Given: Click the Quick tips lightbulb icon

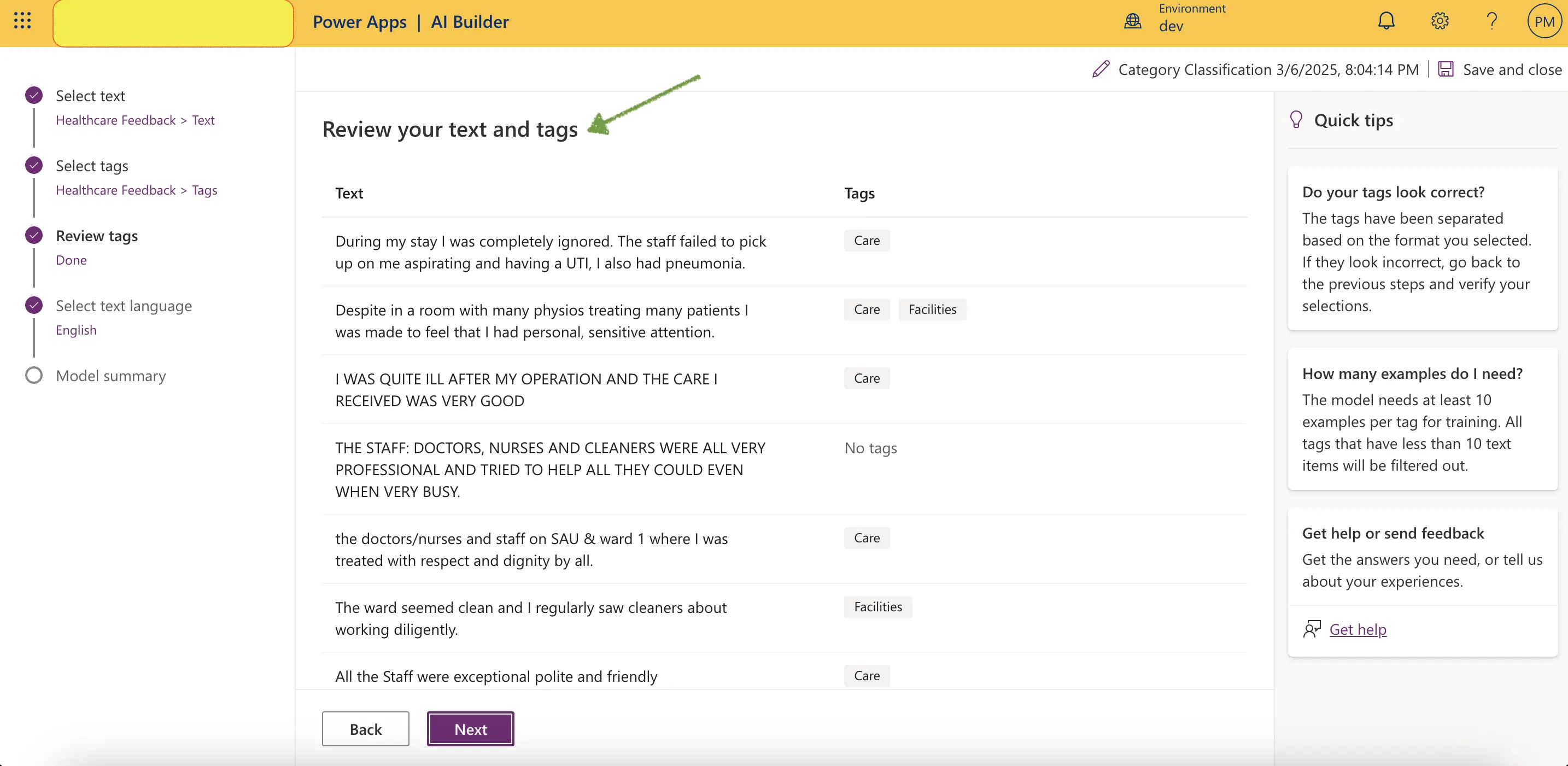Looking at the screenshot, I should tap(1296, 119).
